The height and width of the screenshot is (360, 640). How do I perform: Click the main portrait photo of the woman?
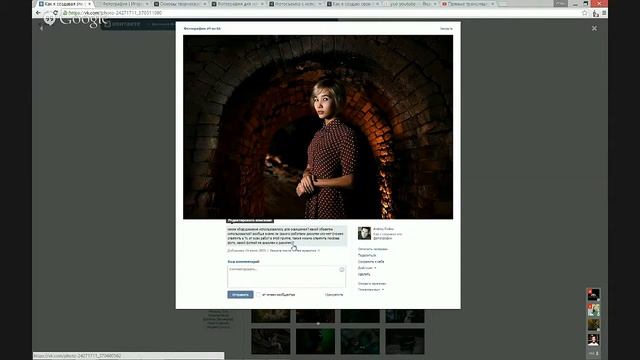[x=318, y=127]
